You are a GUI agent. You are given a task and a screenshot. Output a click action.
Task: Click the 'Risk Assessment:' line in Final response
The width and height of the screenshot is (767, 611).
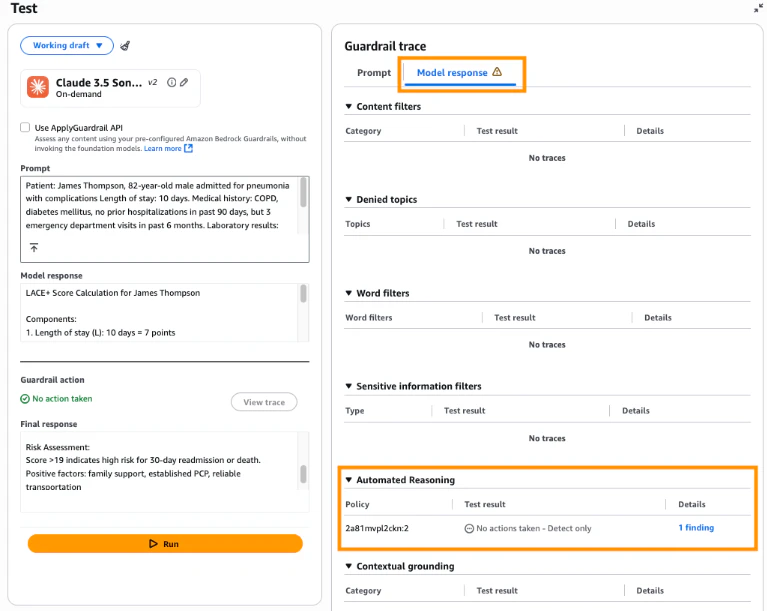[x=58, y=447]
